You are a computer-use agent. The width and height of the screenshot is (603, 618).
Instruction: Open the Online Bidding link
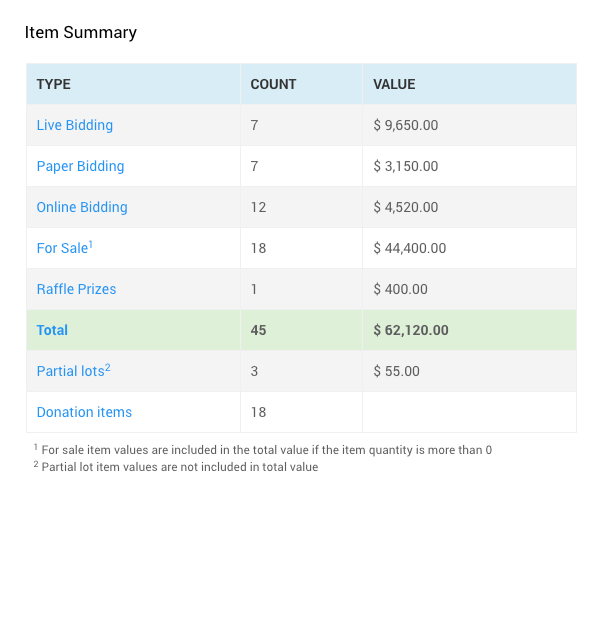click(82, 207)
